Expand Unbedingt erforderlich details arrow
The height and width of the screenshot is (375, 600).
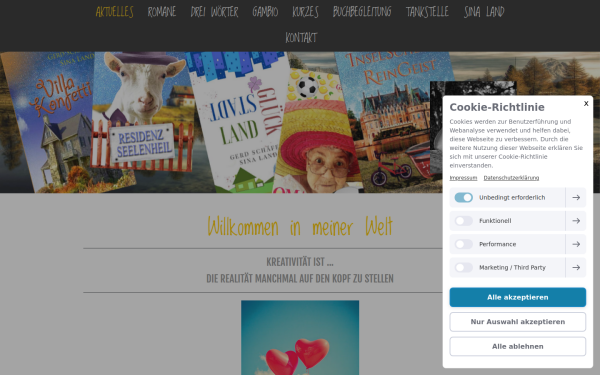576,197
